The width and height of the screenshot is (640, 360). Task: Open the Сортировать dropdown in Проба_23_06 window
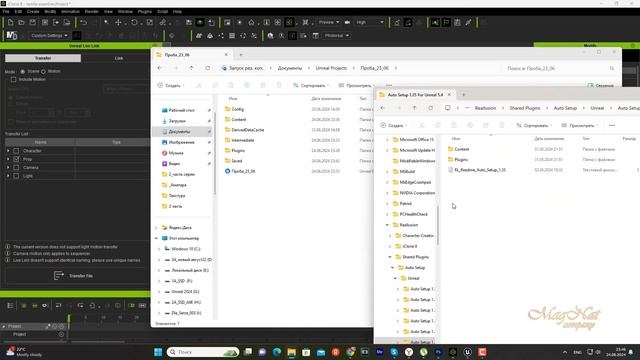[x=311, y=85]
